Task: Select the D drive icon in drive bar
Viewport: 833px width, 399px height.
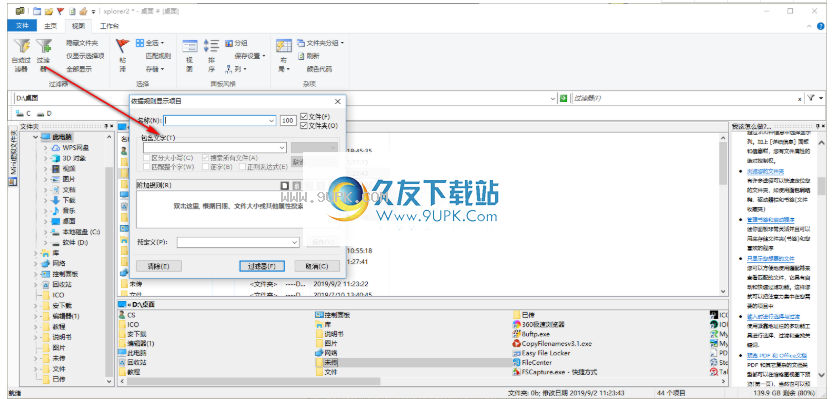Action: [40, 113]
